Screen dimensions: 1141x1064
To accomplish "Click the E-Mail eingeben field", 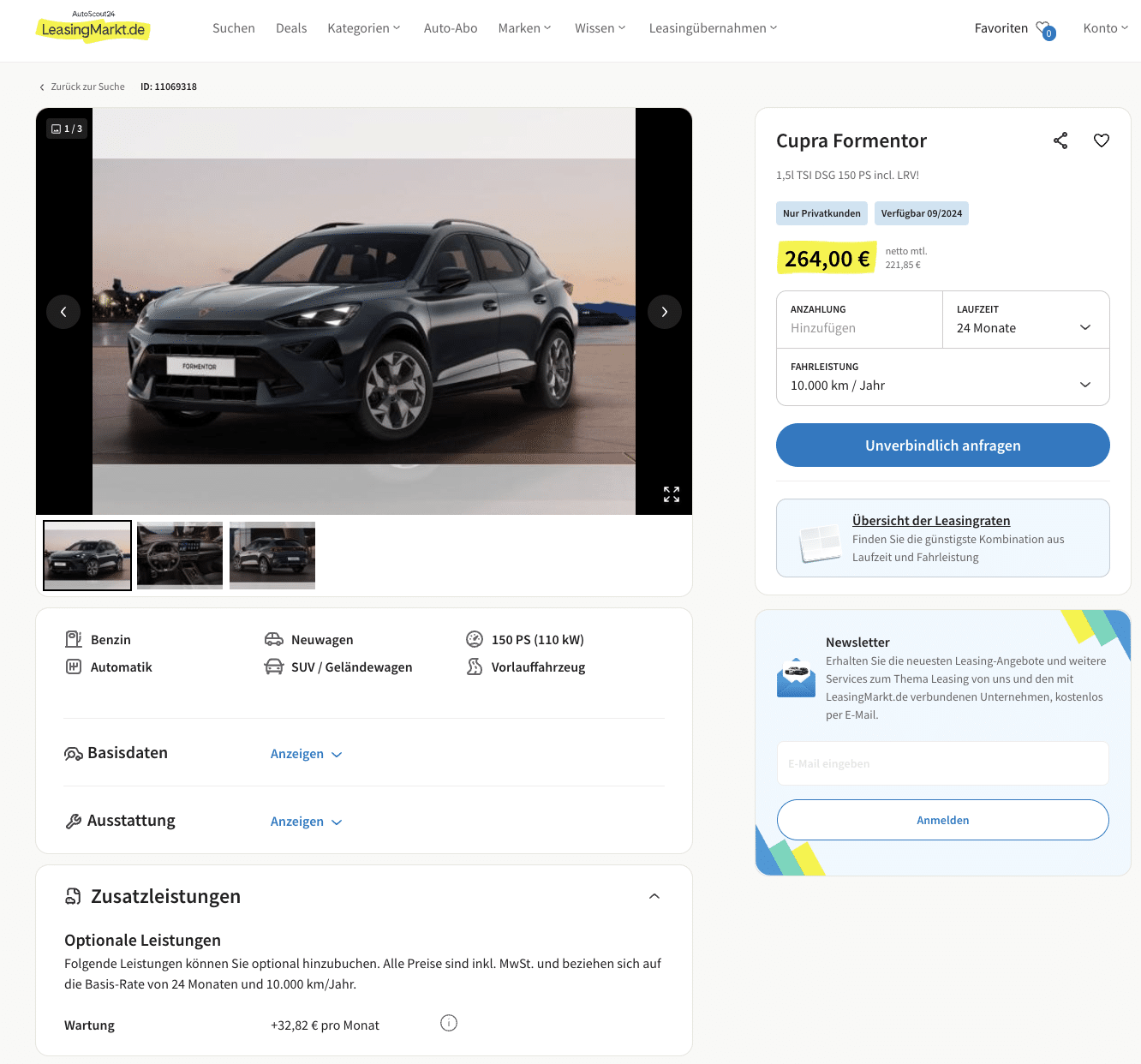I will (x=943, y=763).
